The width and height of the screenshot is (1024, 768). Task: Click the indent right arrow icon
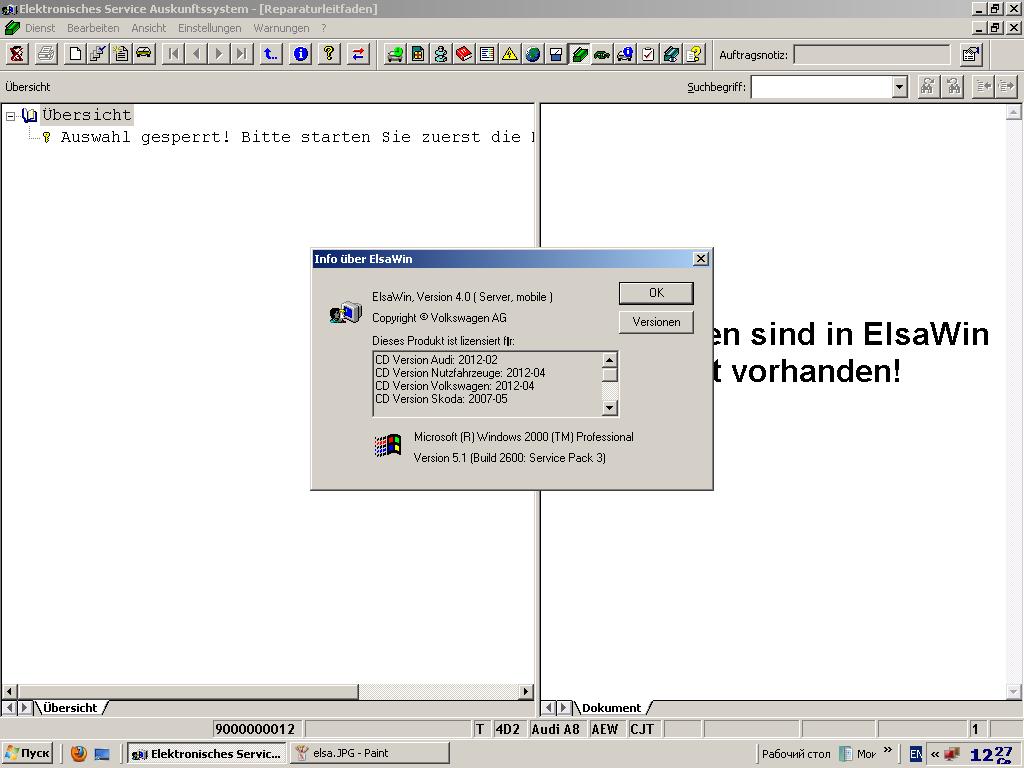coord(1006,86)
